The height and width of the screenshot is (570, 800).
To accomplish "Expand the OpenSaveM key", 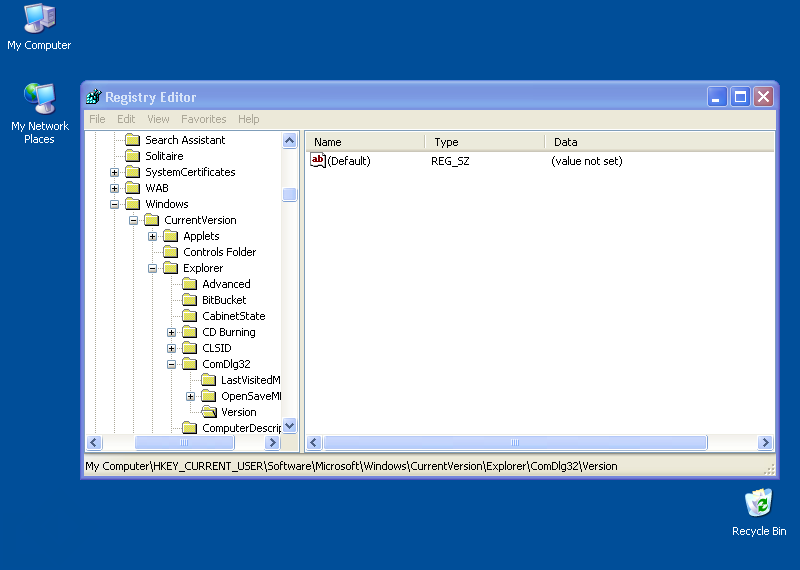I will click(190, 396).
